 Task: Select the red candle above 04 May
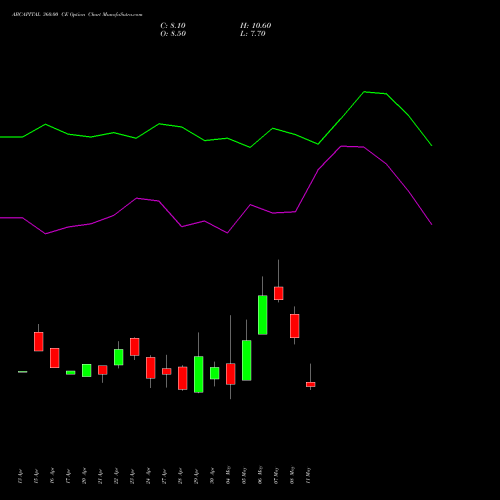231,374
